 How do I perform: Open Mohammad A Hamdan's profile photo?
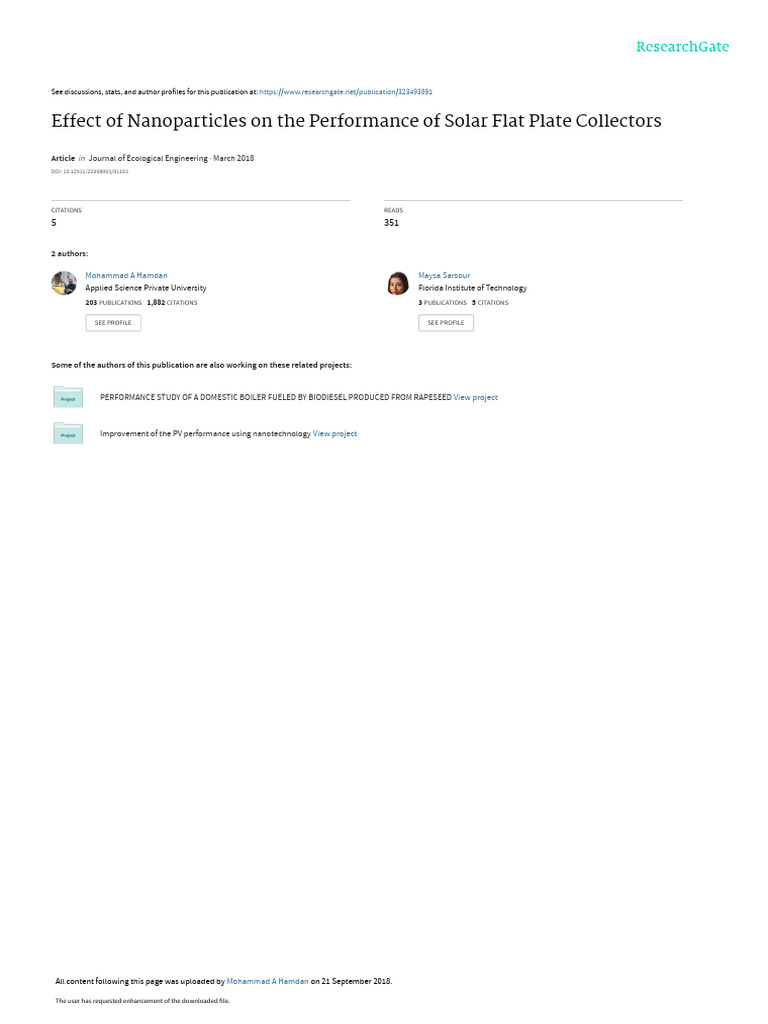click(x=64, y=283)
